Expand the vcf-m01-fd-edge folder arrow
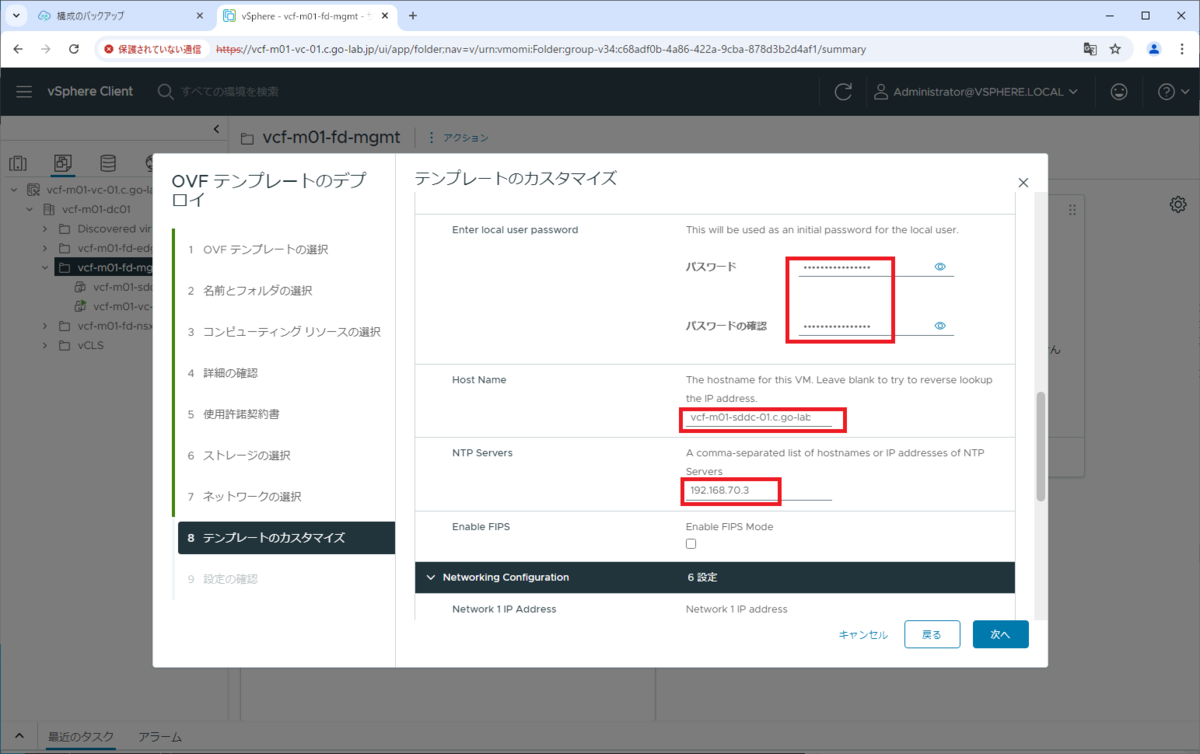This screenshot has width=1200, height=754. [x=45, y=248]
